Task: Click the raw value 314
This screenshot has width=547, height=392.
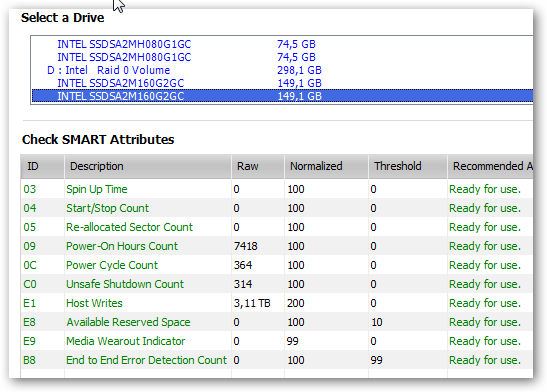Action: (243, 284)
